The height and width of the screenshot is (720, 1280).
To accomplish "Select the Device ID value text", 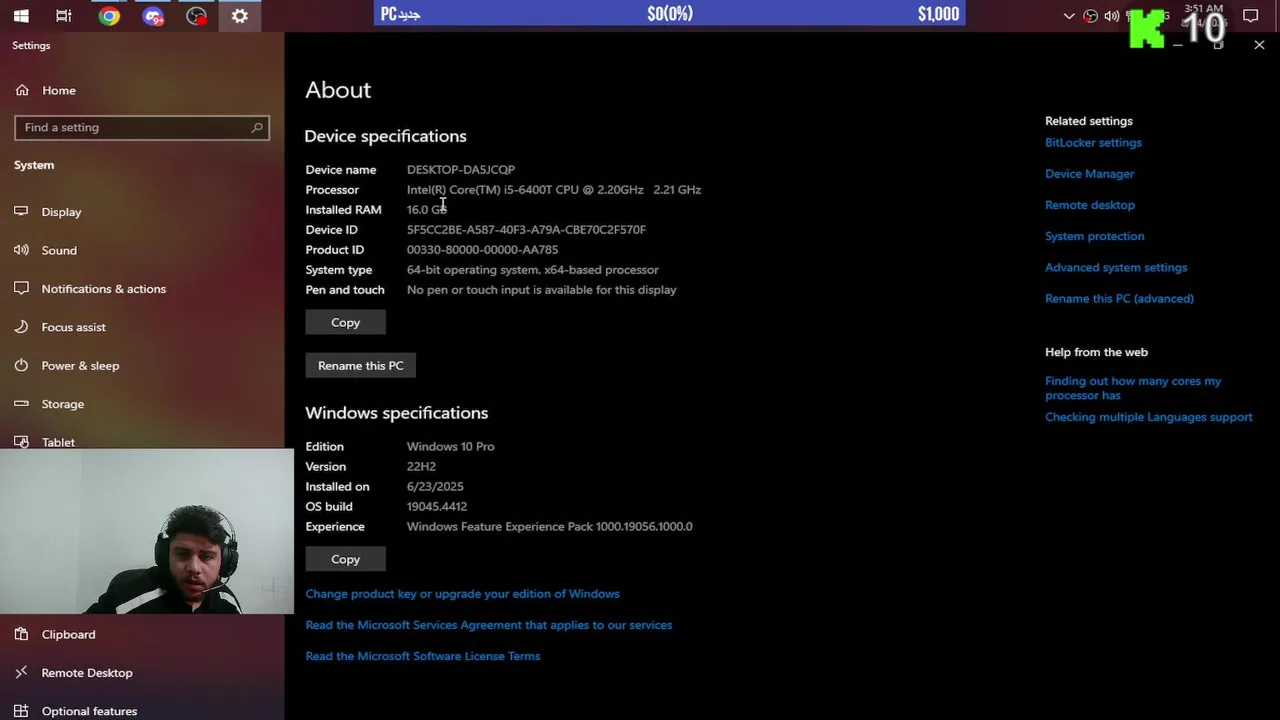I will click(526, 230).
